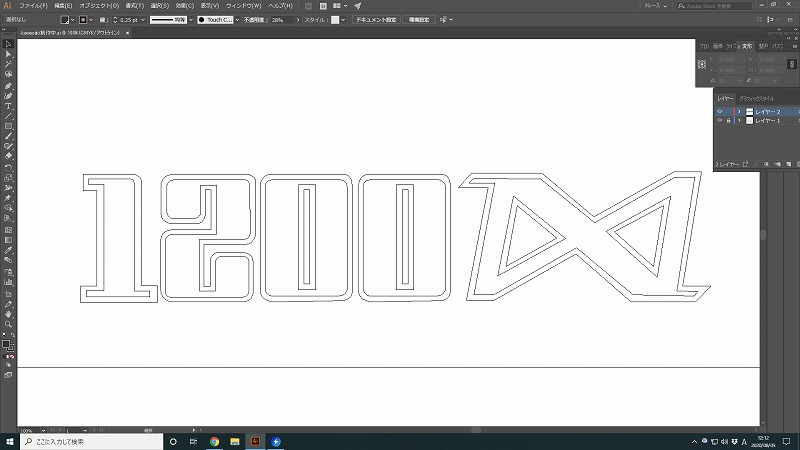Expand the opacity slider arrow

[298, 20]
